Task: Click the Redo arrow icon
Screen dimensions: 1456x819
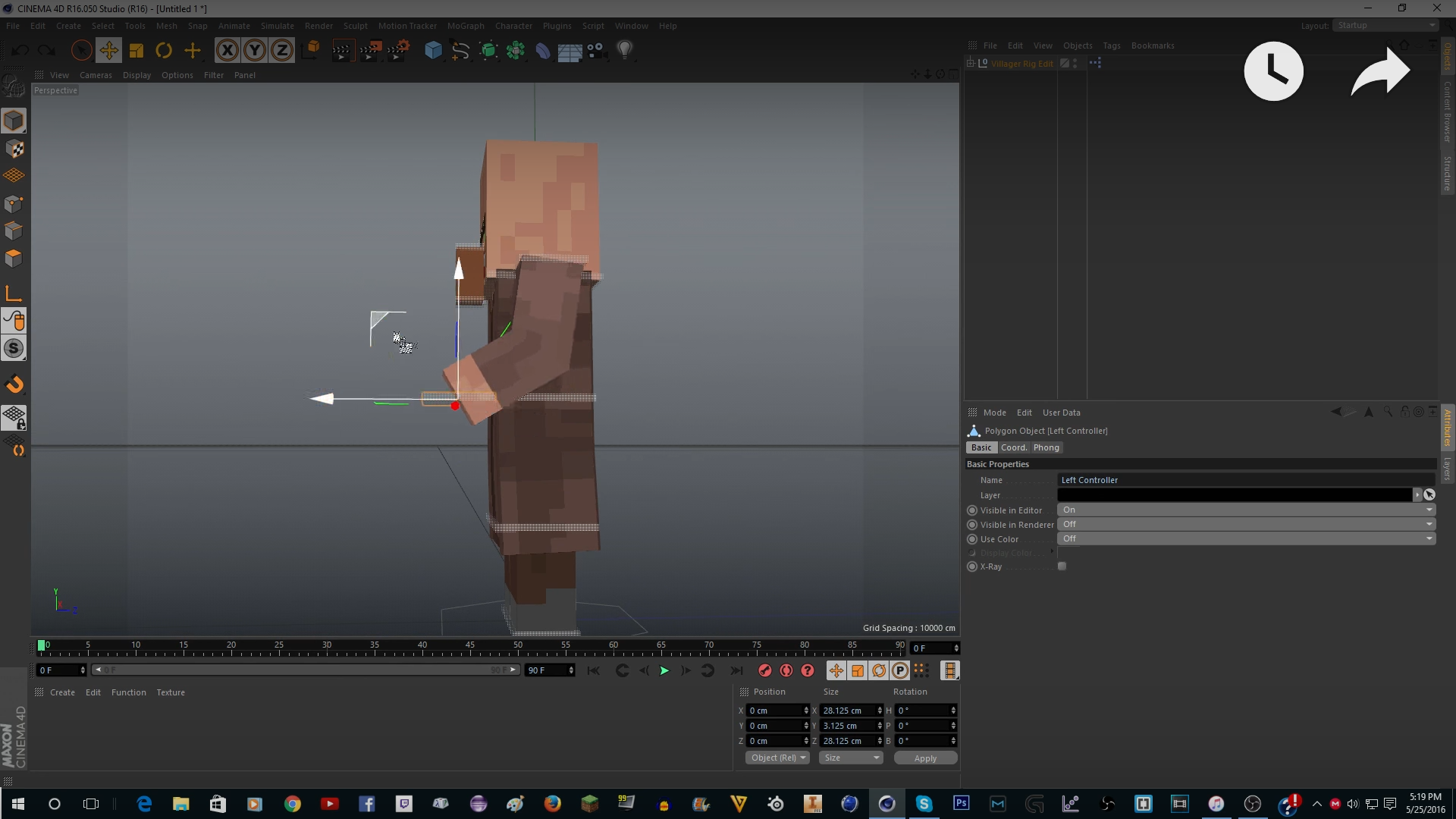Action: (x=47, y=51)
